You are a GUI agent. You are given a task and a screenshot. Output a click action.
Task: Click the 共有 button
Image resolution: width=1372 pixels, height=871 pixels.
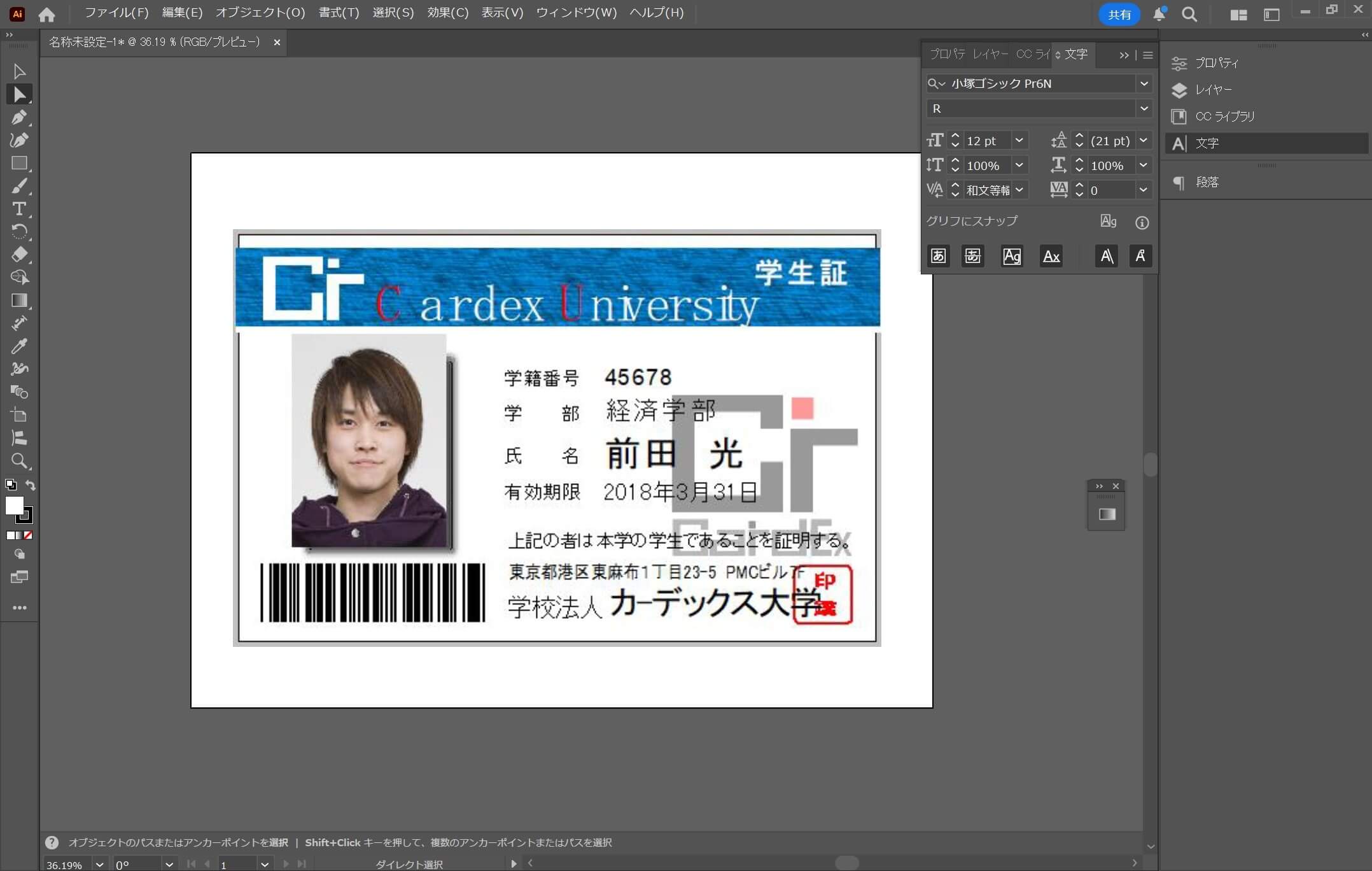1119,13
